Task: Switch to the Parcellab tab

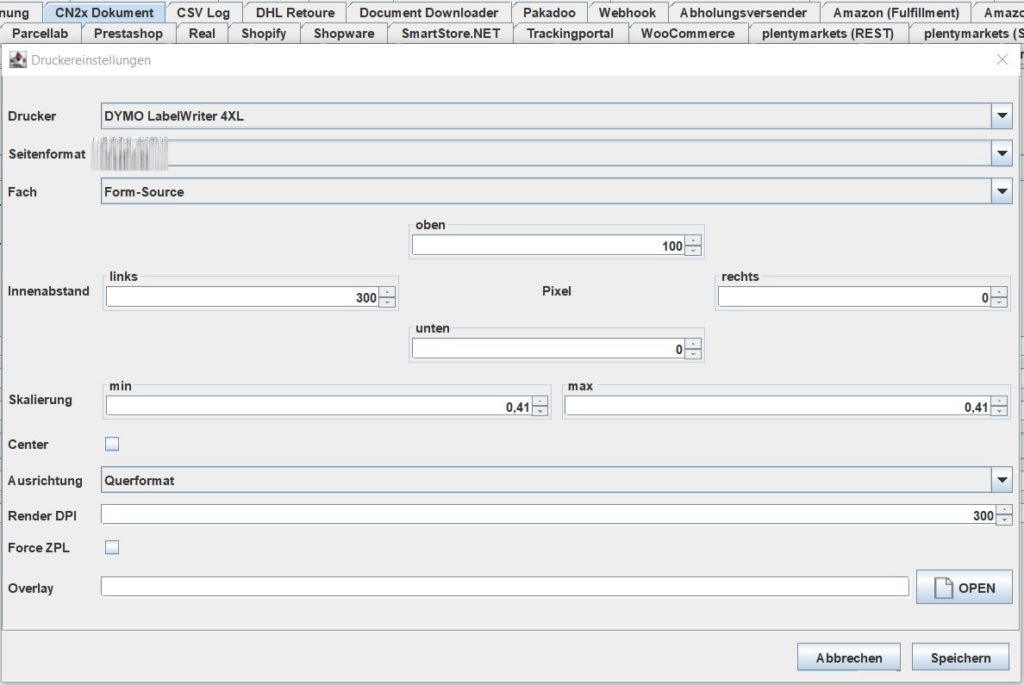Action: (40, 33)
